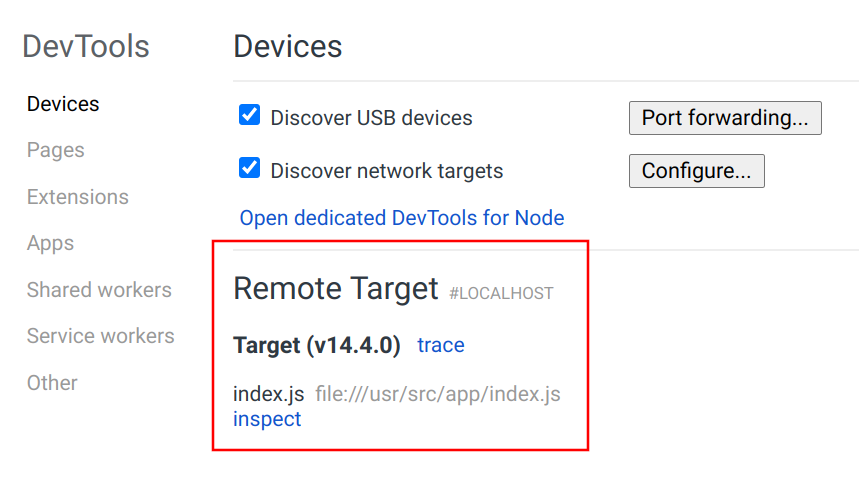Disable the Discover network targets checkbox
859x498 pixels.
coord(250,169)
